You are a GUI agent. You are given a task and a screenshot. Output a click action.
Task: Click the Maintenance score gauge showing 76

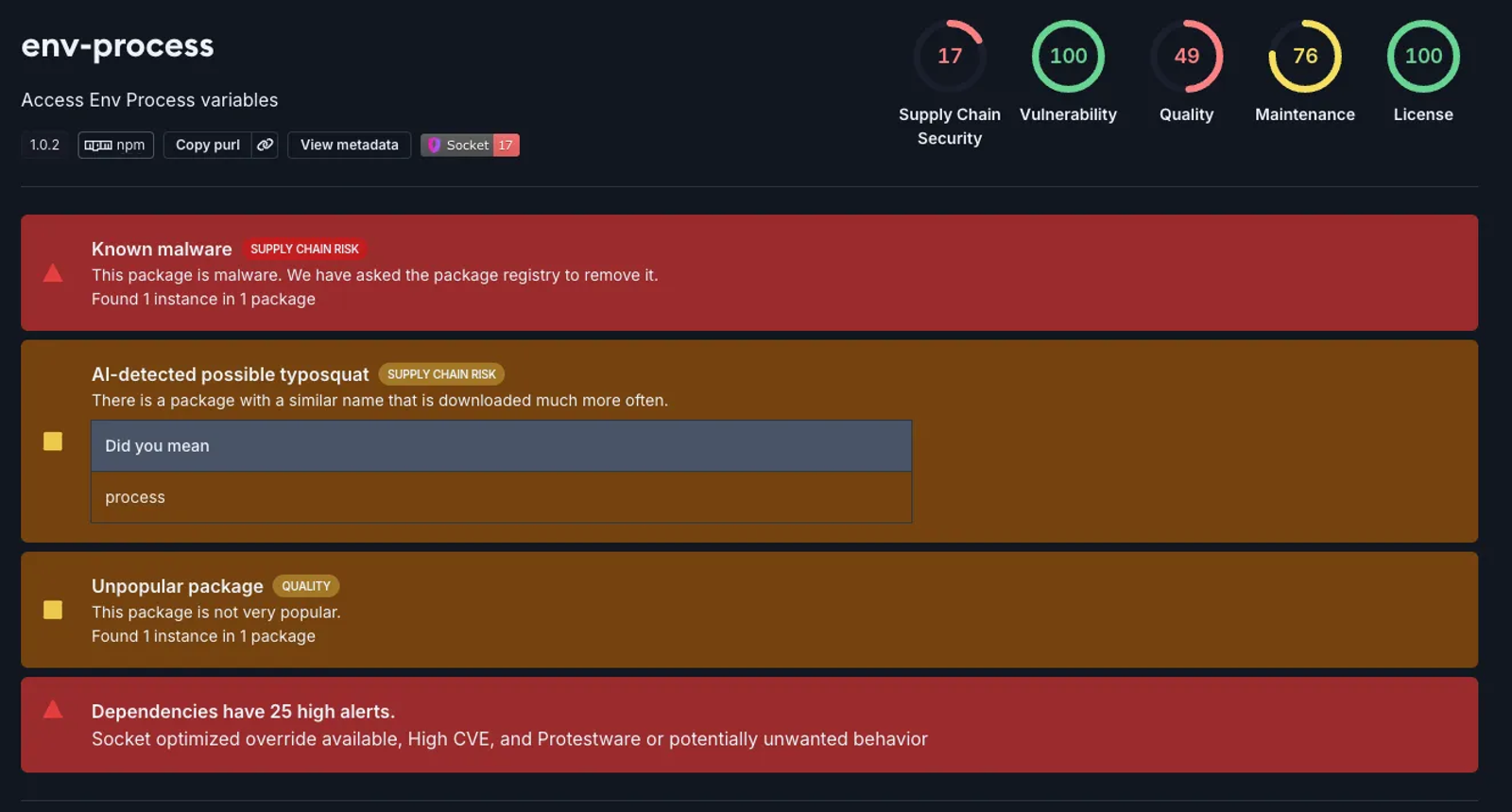1305,56
